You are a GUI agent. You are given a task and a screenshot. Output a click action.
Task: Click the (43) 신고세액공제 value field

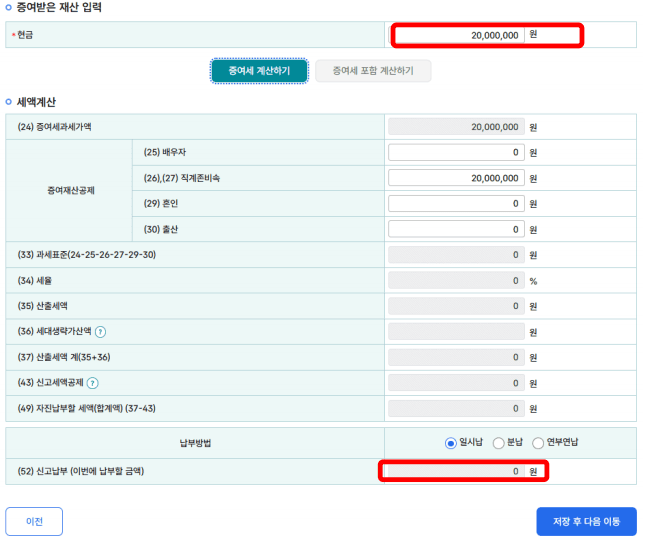(x=456, y=383)
